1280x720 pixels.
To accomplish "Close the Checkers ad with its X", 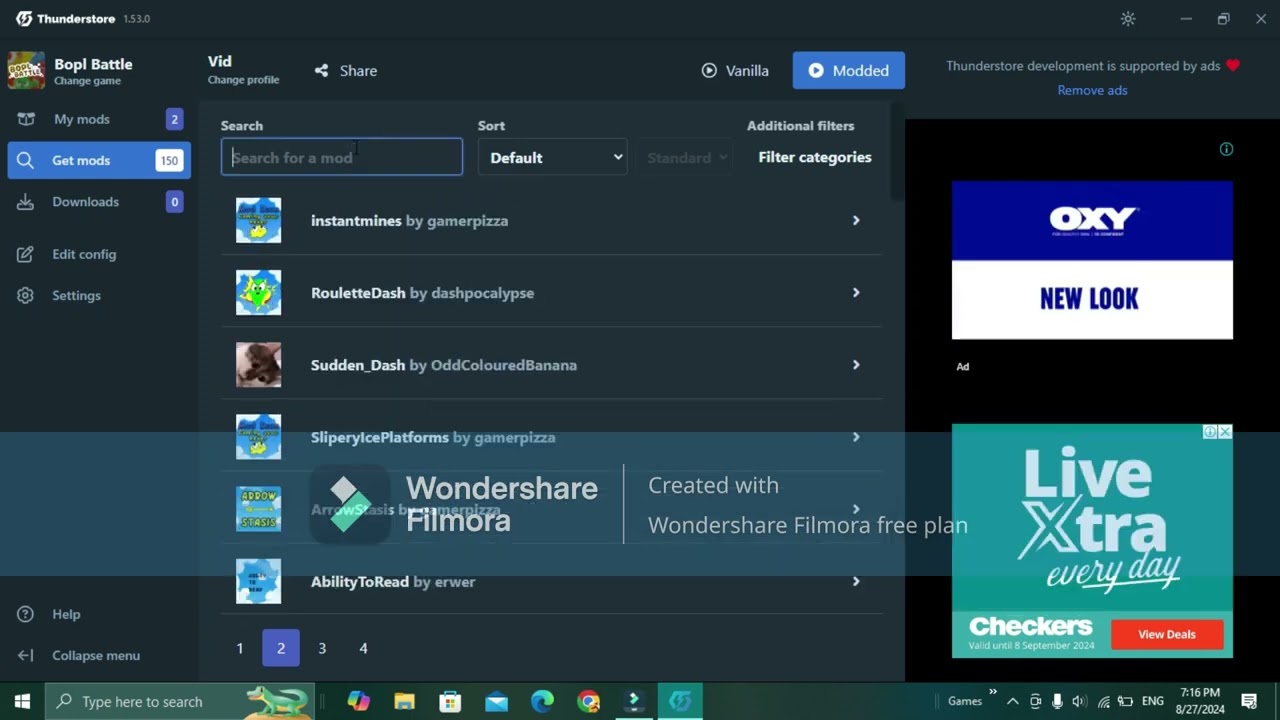I will 1225,432.
